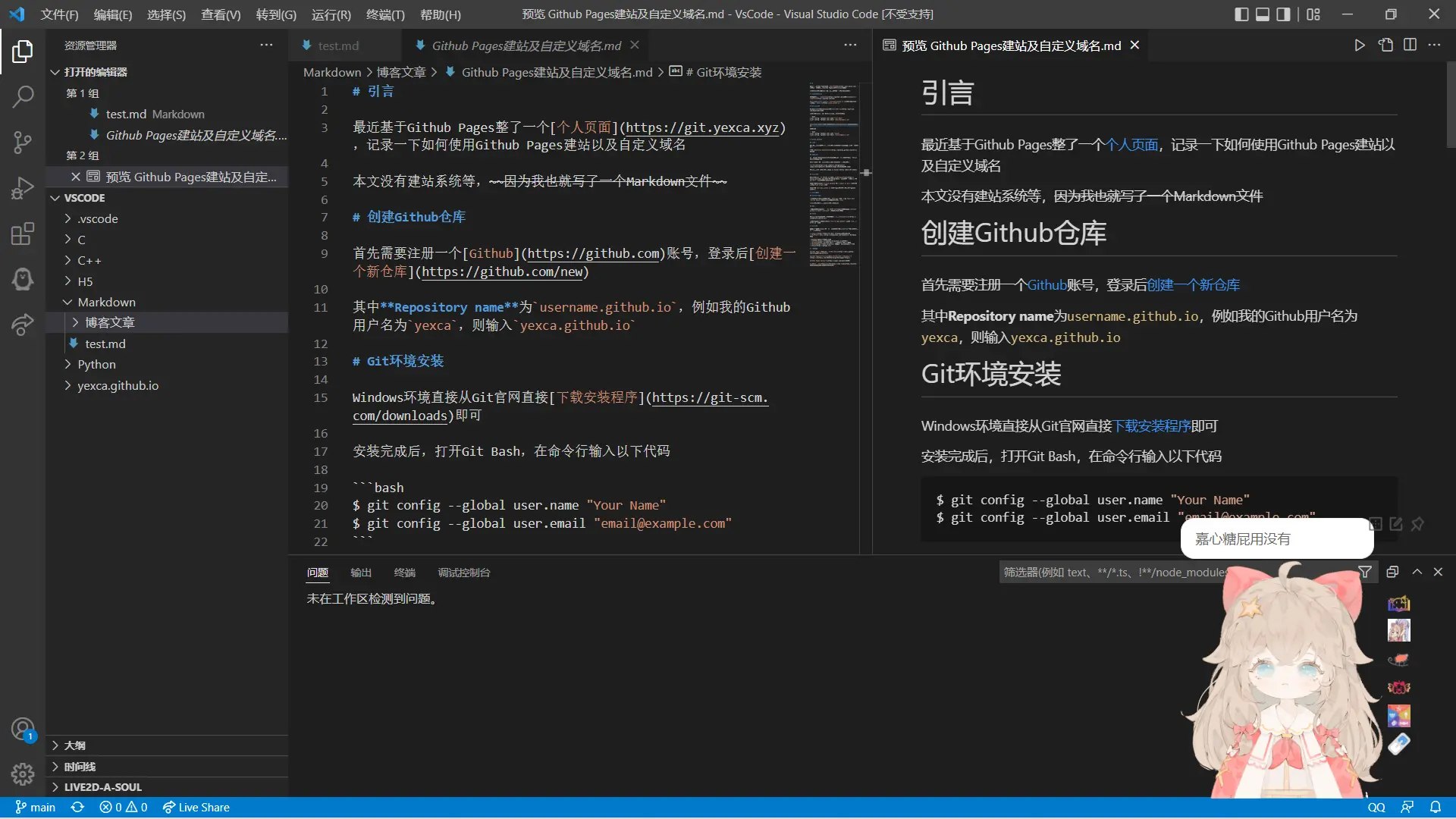Click the sleigh icon in Live2D toolbar
This screenshot has height=819, width=1456.
[x=1399, y=659]
